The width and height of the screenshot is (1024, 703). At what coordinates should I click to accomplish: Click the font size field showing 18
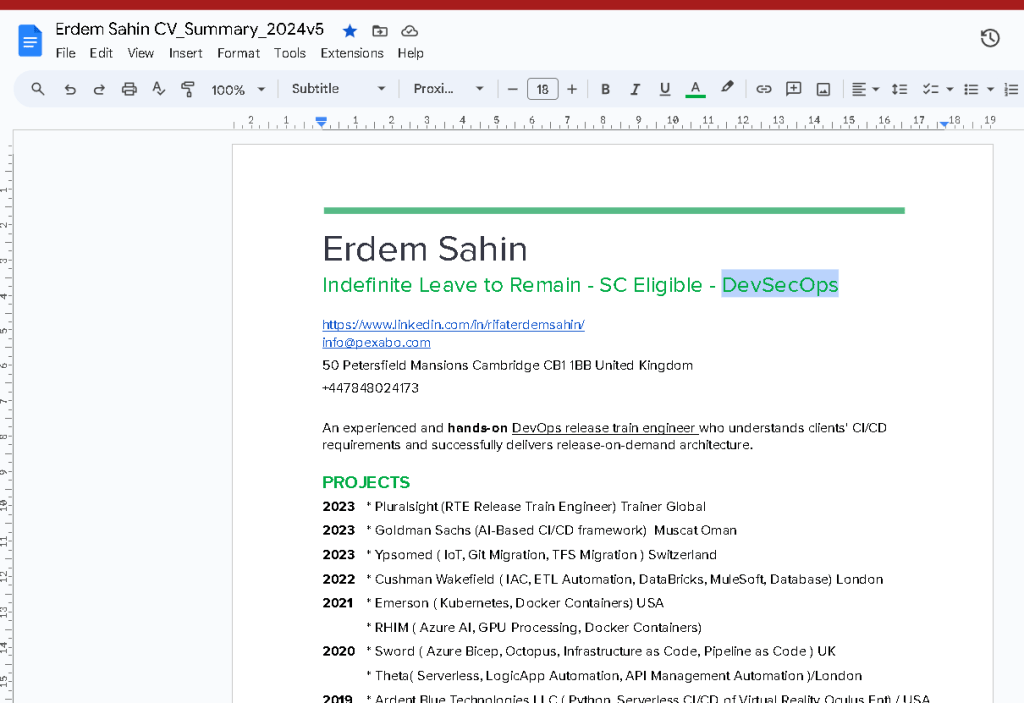pyautogui.click(x=543, y=89)
